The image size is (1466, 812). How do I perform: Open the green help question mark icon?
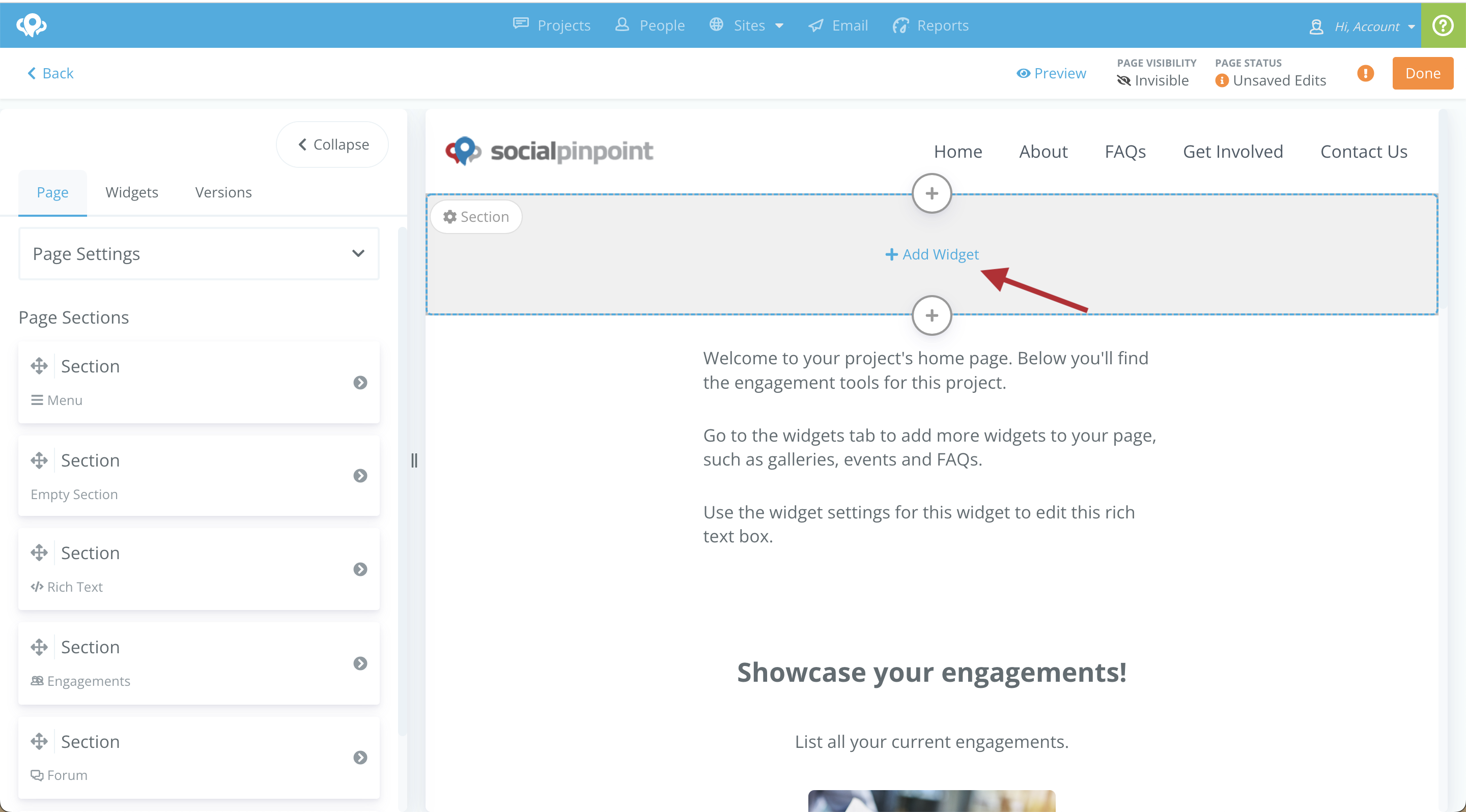1443,25
